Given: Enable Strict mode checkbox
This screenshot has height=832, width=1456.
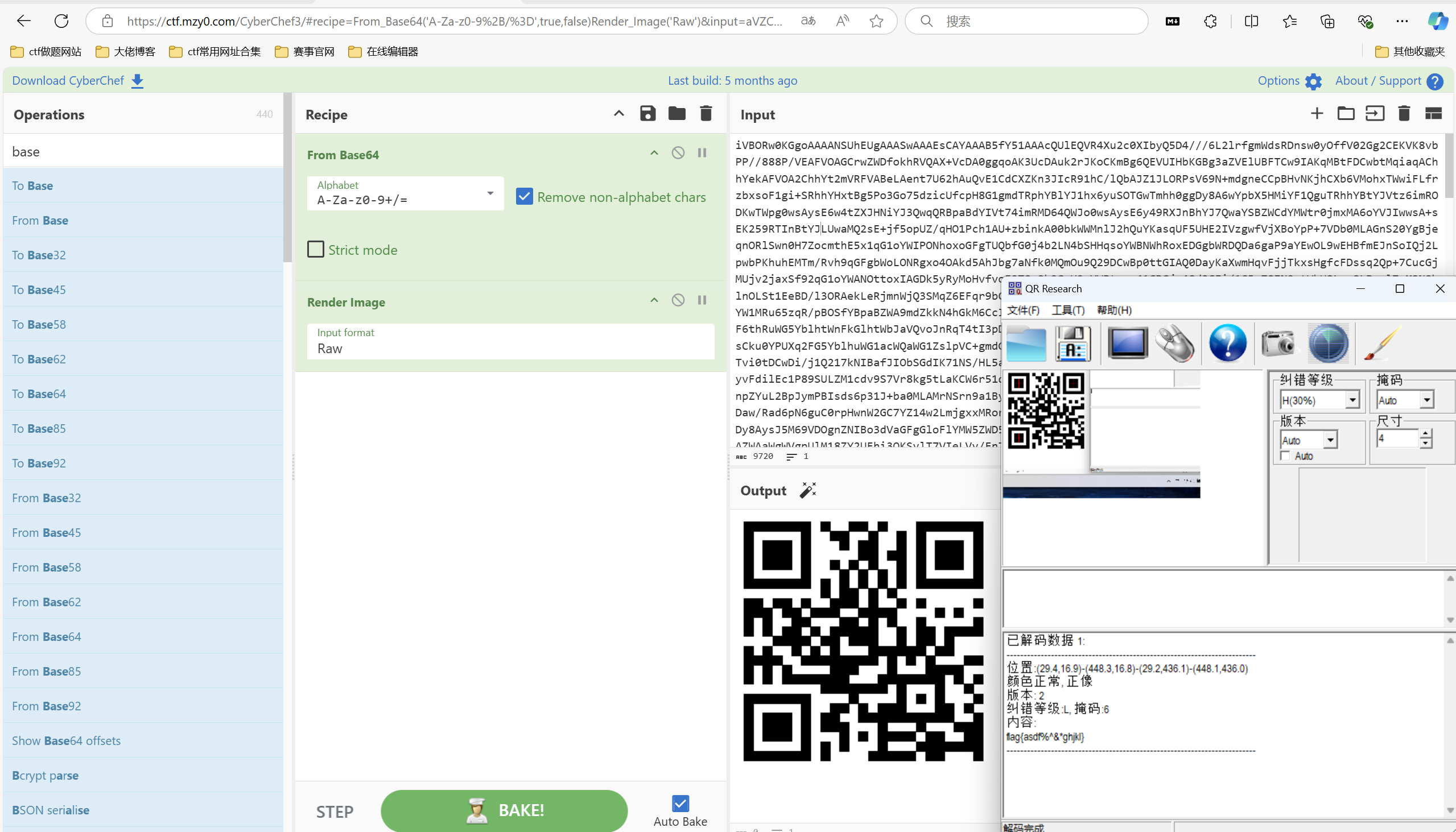Looking at the screenshot, I should point(316,249).
